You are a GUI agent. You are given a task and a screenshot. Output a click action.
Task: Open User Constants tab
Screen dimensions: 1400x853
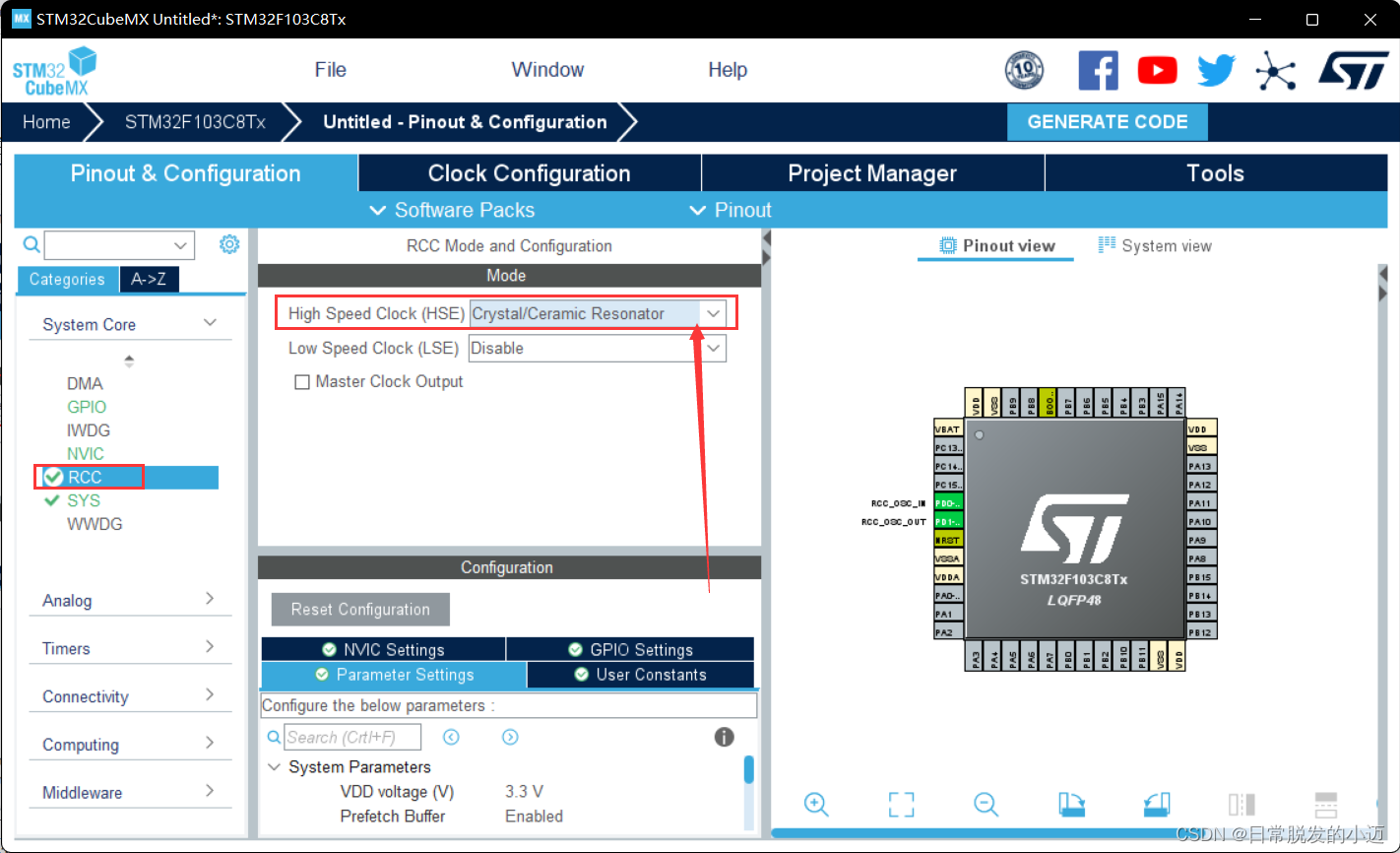tap(640, 675)
